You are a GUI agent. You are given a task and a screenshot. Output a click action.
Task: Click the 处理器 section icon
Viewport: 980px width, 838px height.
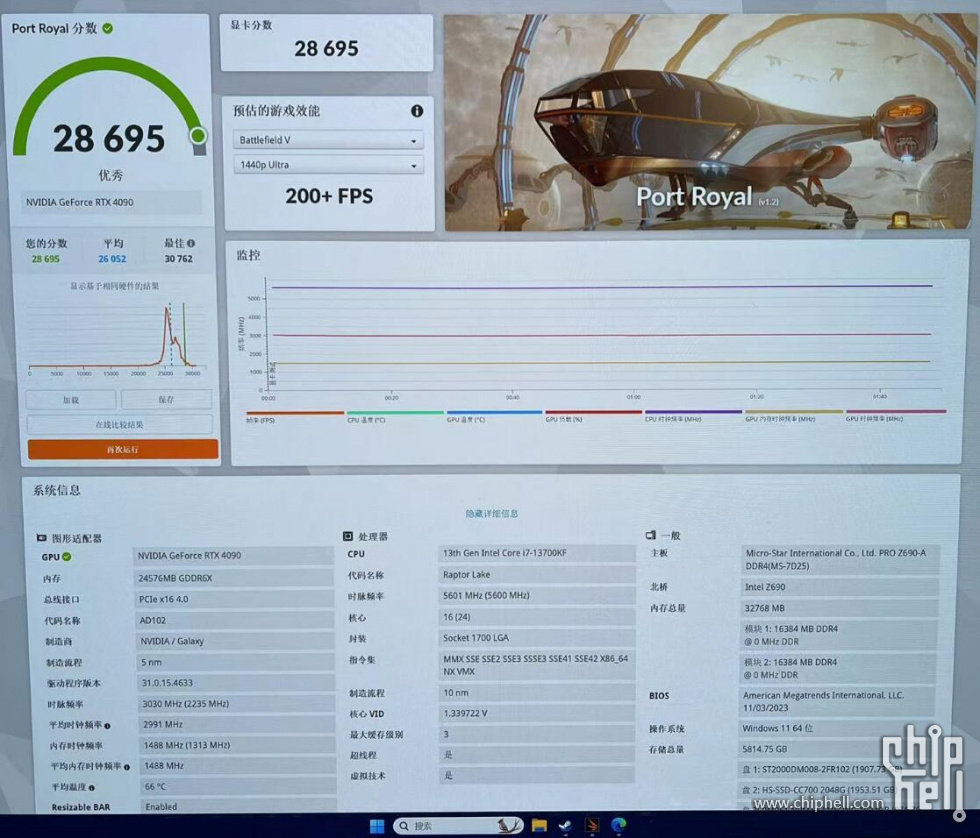(348, 536)
